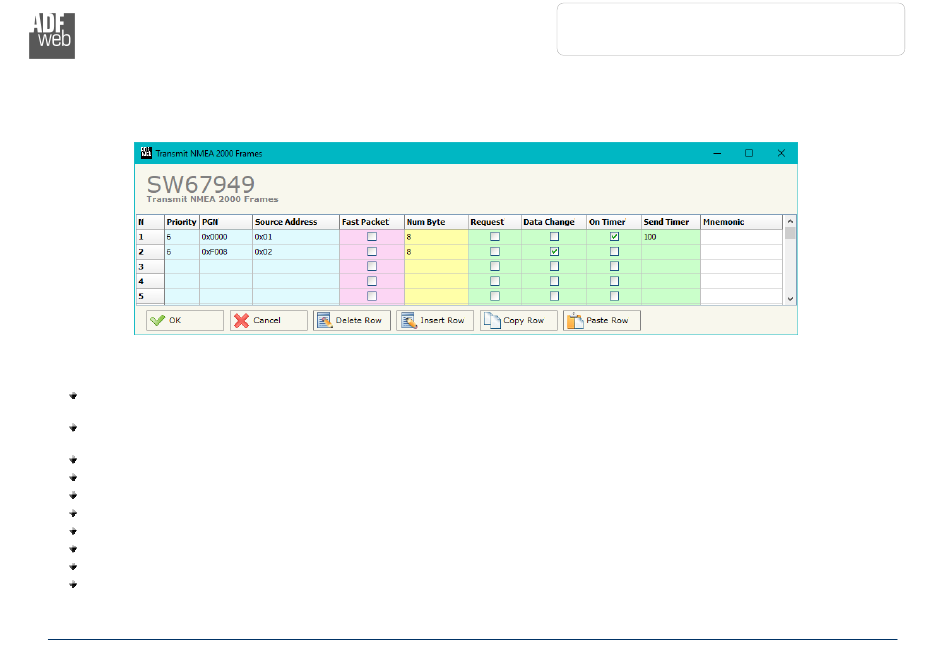This screenshot has width=950, height=659.
Task: Click the vertical scrollbar thumb
Action: coord(790,234)
